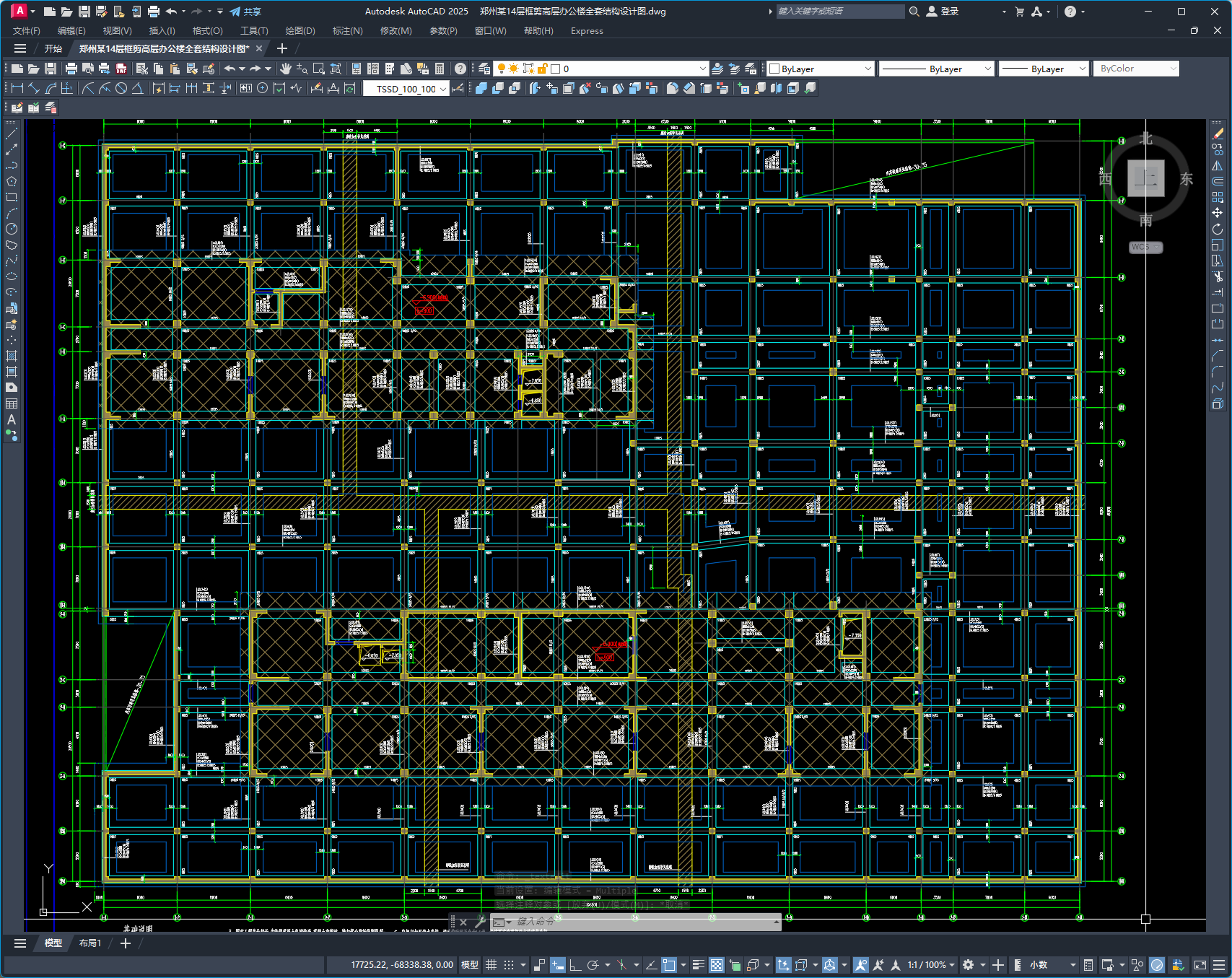This screenshot has width=1232, height=978.
Task: Click the WCS label under ViewCube
Action: point(1145,247)
